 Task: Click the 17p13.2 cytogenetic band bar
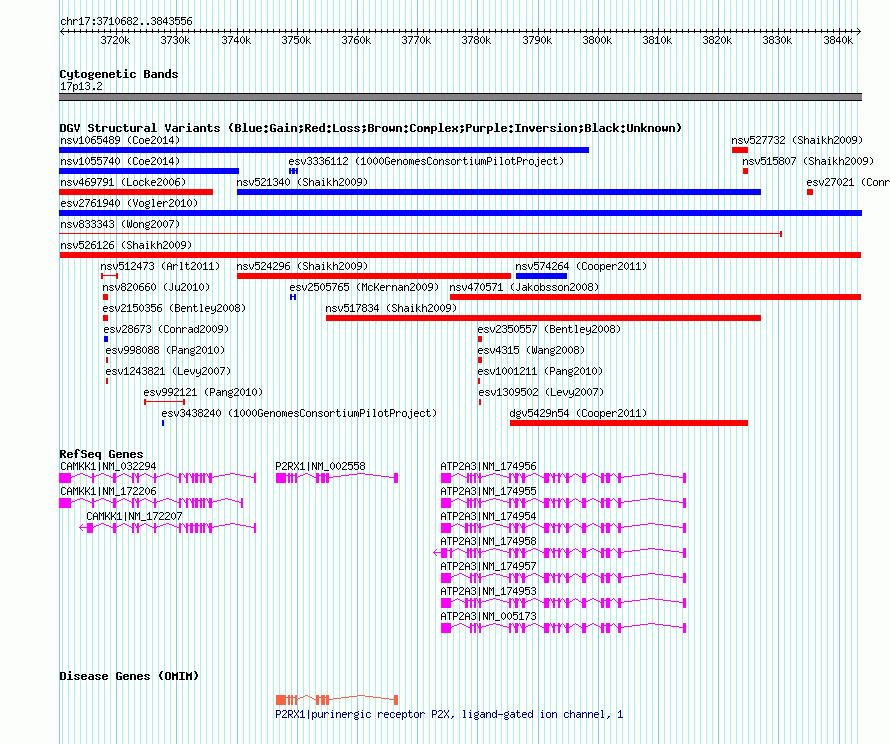pos(460,97)
